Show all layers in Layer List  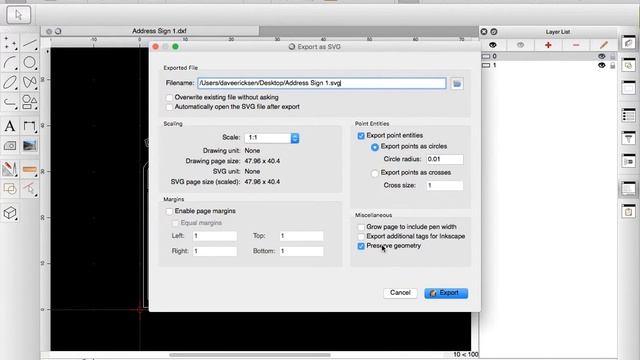point(493,45)
